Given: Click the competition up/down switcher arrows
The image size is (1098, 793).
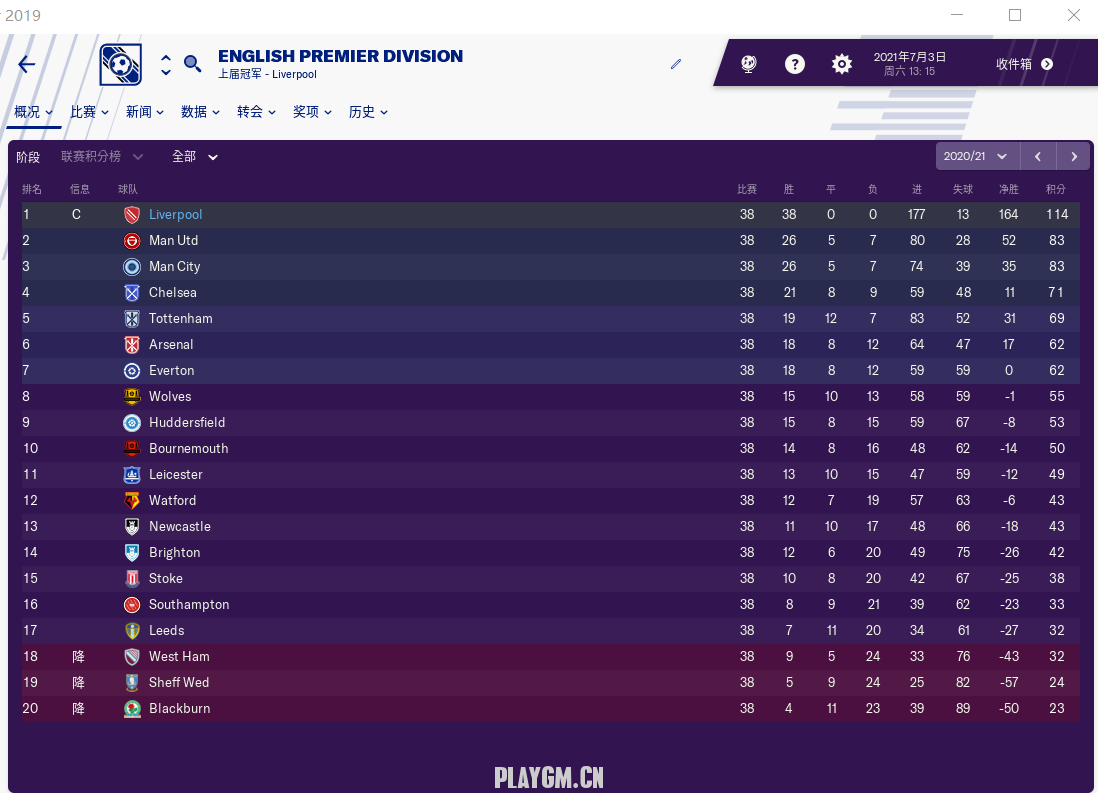Looking at the screenshot, I should point(166,64).
